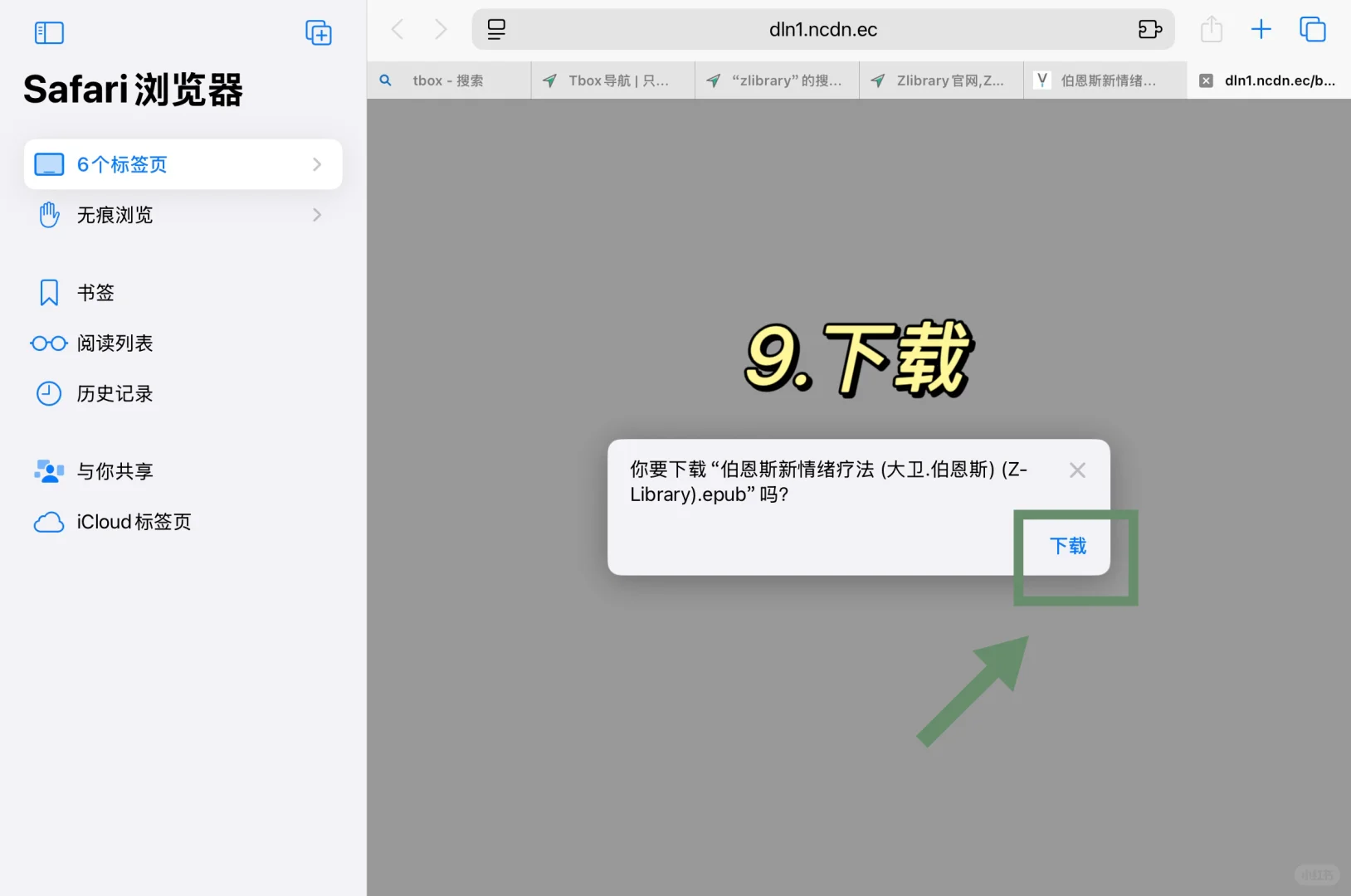Click the people icon beside 与你共享
The width and height of the screenshot is (1351, 896).
pyautogui.click(x=49, y=471)
